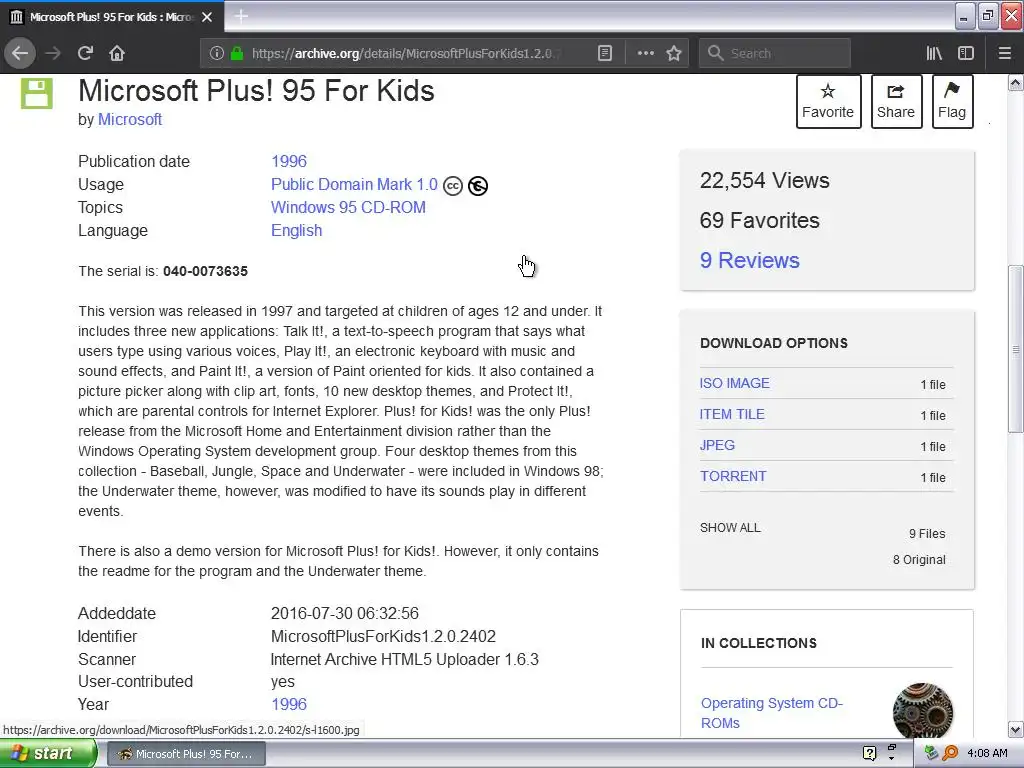This screenshot has width=1024, height=768.
Task: Click the serial number 040-0073635
Action: coord(205,271)
